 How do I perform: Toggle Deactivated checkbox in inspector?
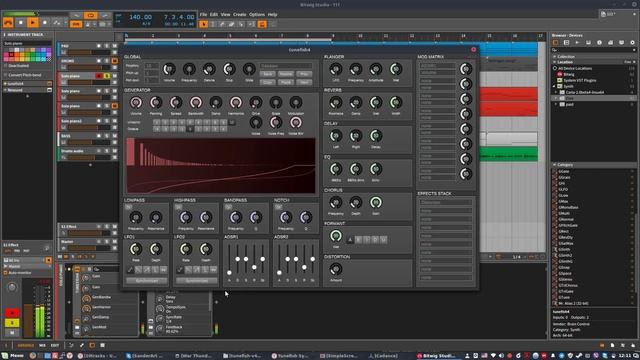click(x=6, y=66)
